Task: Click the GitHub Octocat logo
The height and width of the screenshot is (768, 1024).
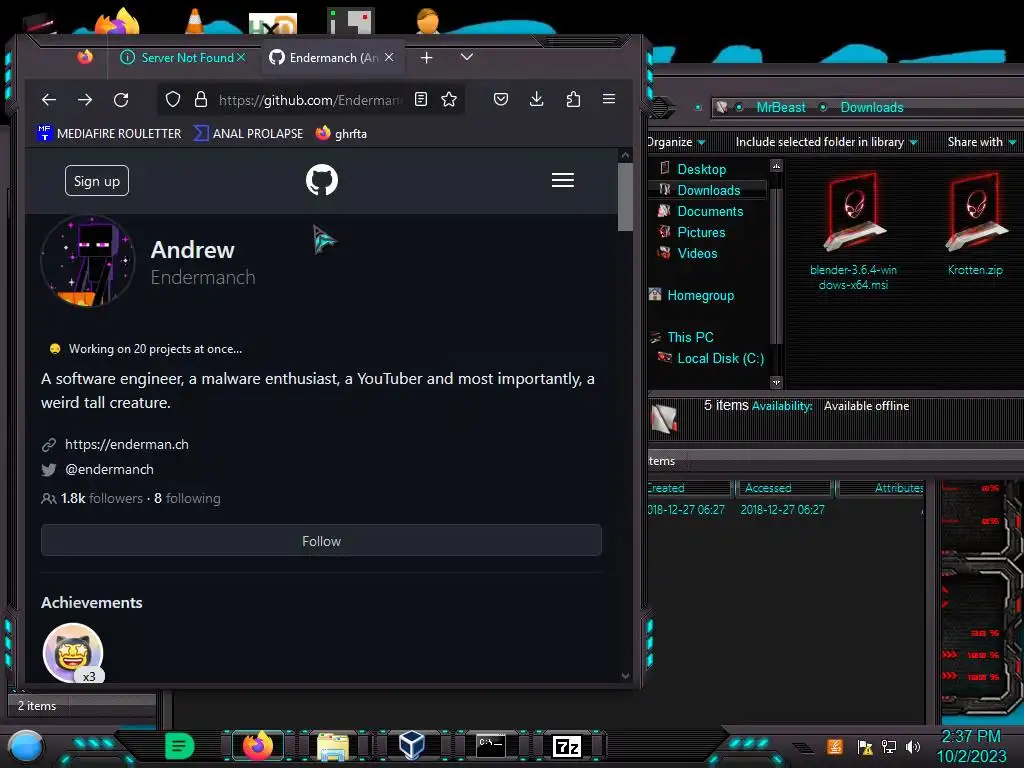Action: point(322,180)
